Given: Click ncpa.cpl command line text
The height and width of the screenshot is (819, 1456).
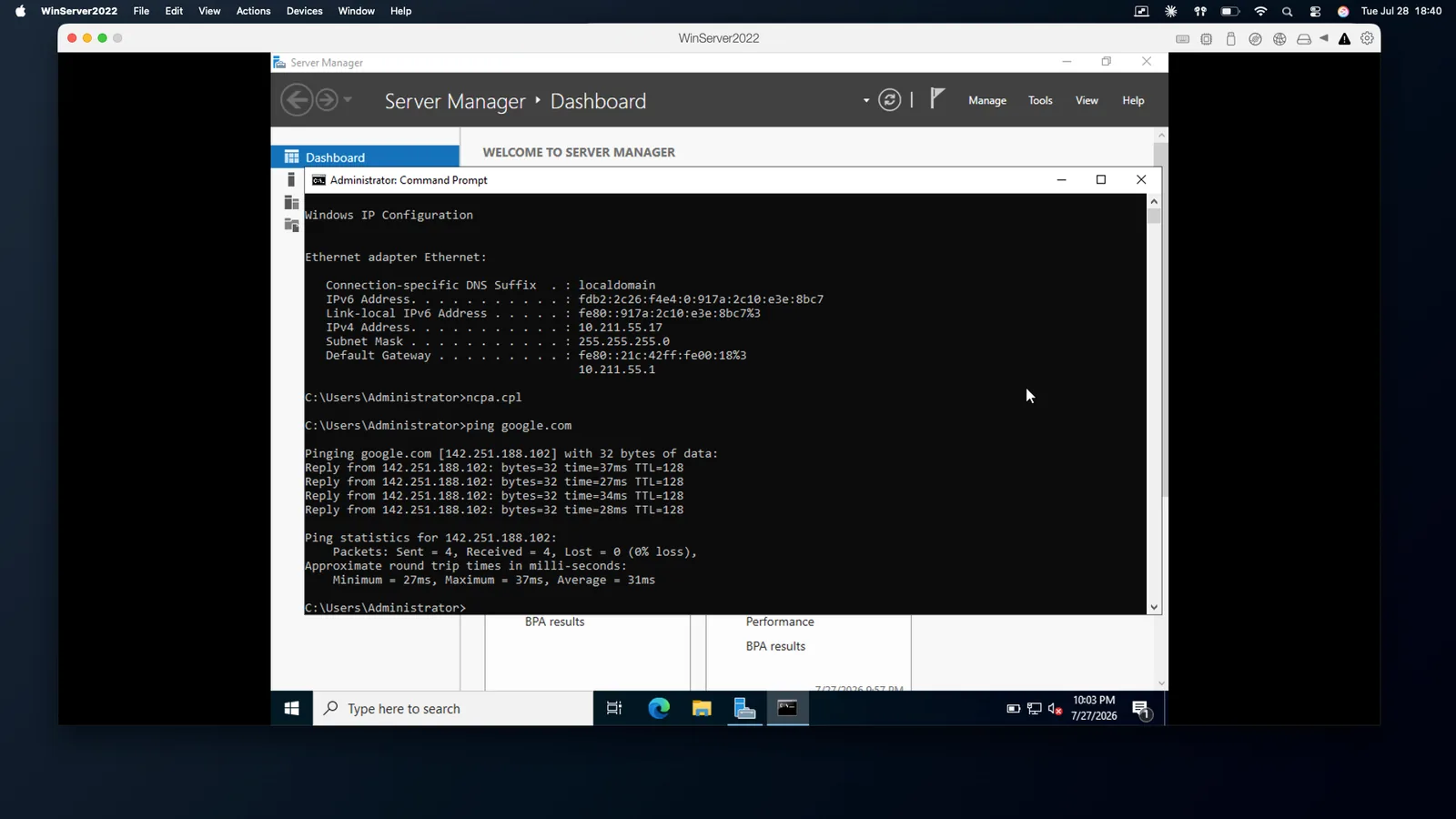Looking at the screenshot, I should tap(413, 397).
